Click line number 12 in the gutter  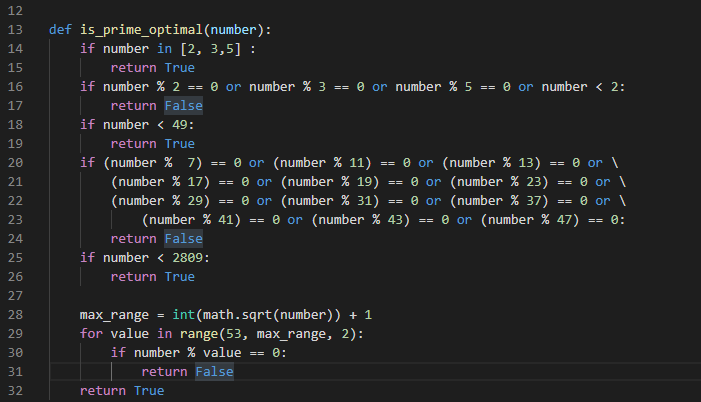[x=15, y=11]
